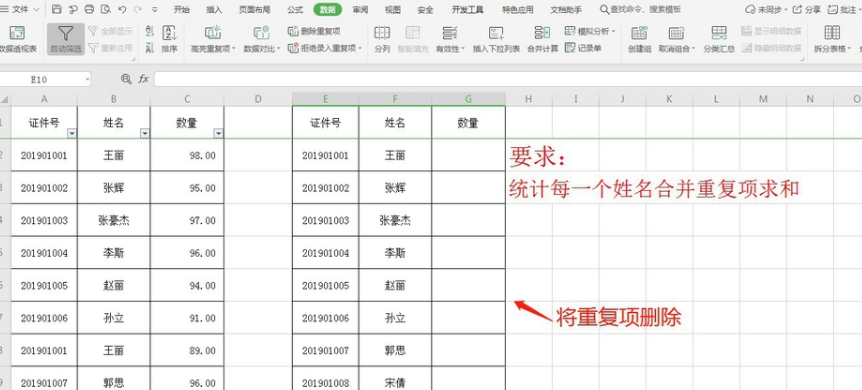Click the 分列 split column tool
This screenshot has width=862, height=390.
(382, 39)
